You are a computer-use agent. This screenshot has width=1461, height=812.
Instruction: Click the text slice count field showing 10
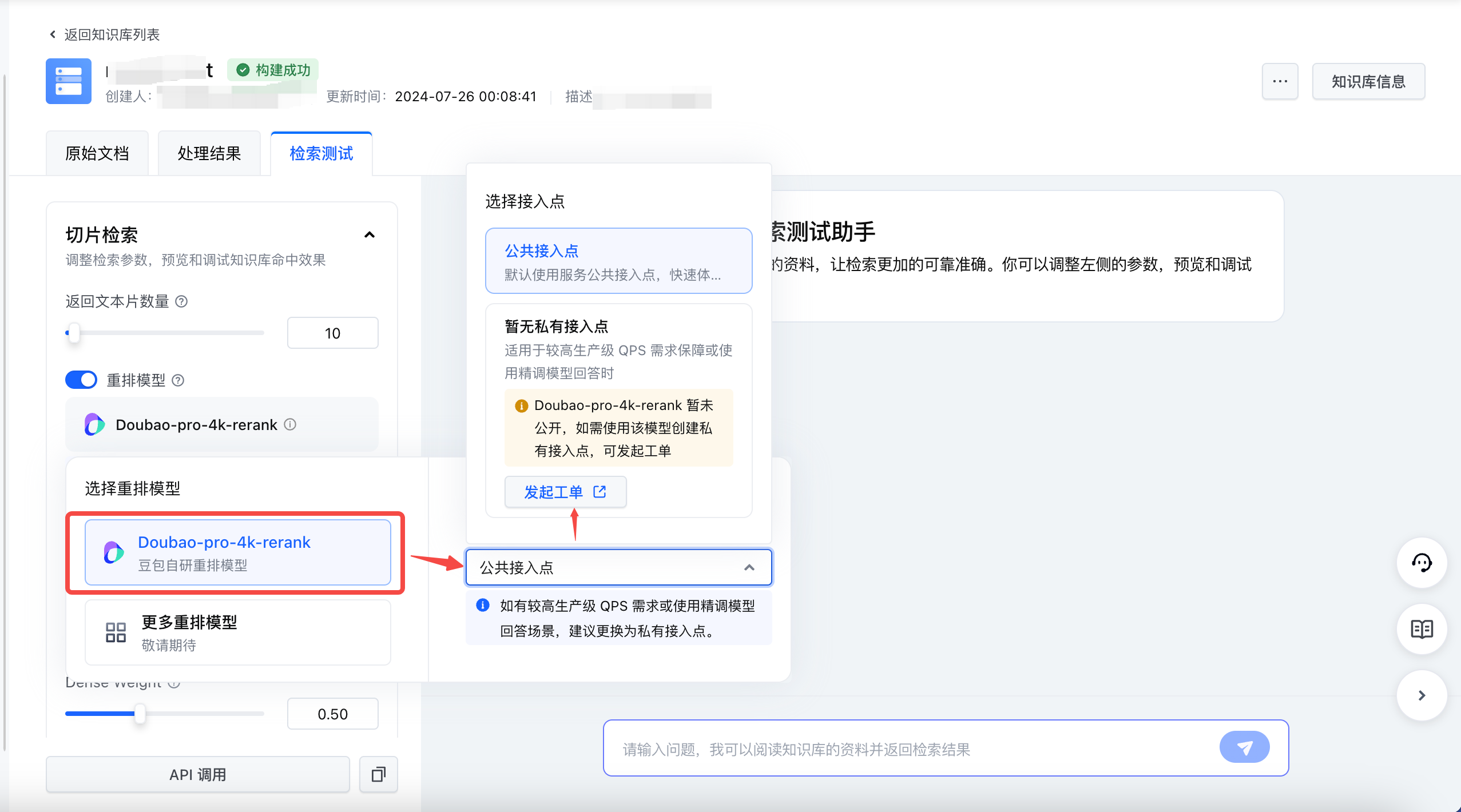(332, 333)
